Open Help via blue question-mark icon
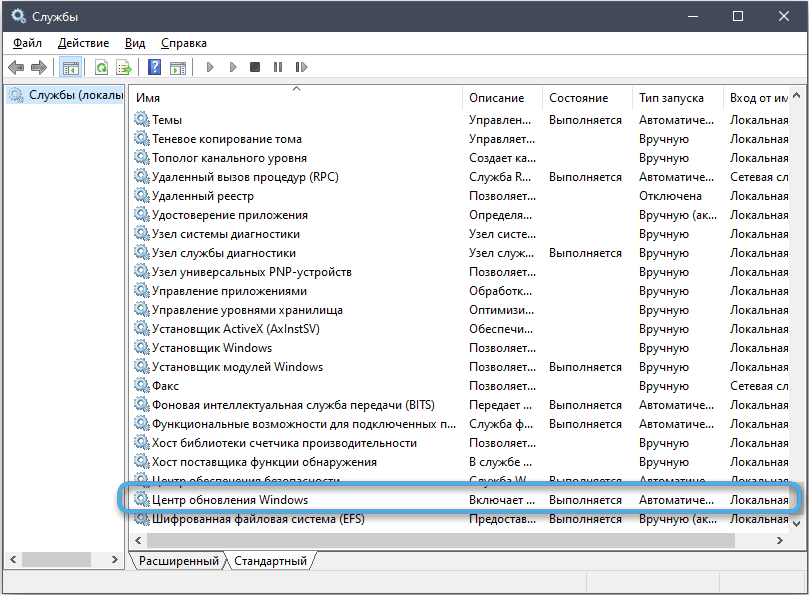Image resolution: width=809 pixels, height=595 pixels. tap(155, 68)
